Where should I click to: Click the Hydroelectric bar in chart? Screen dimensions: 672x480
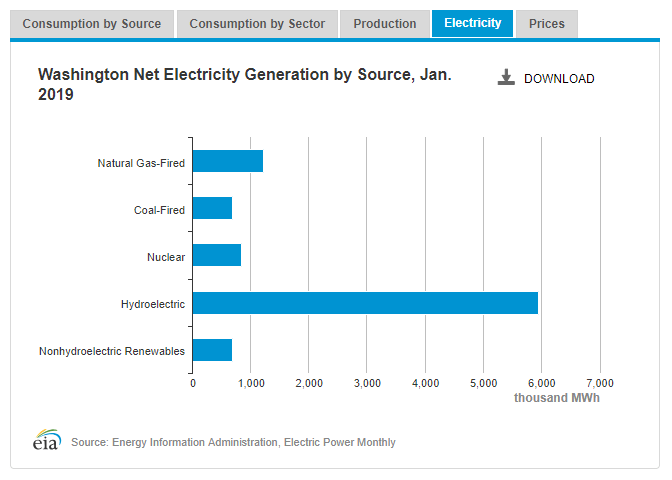365,303
